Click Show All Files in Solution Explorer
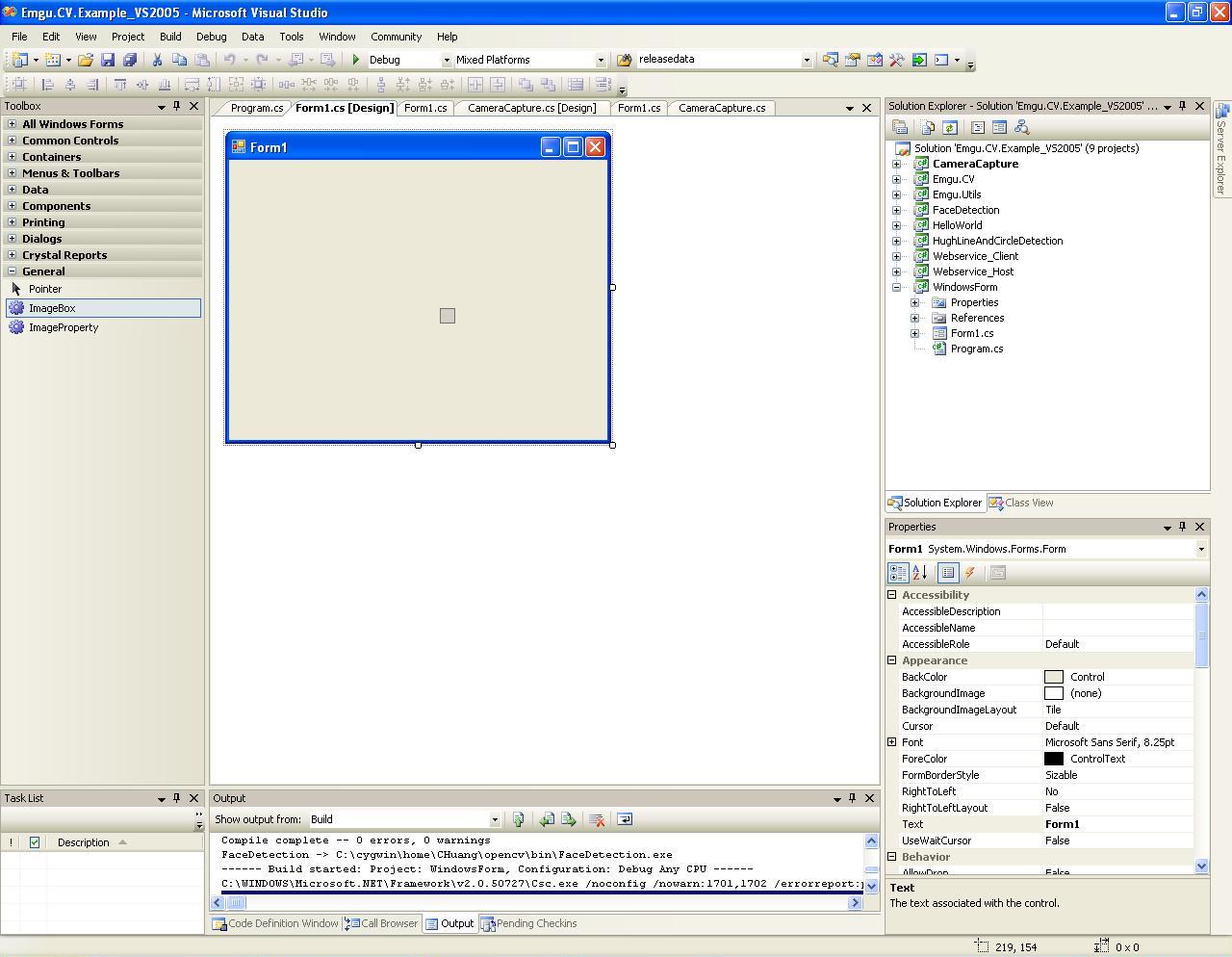Viewport: 1232px width, 957px height. [928, 127]
